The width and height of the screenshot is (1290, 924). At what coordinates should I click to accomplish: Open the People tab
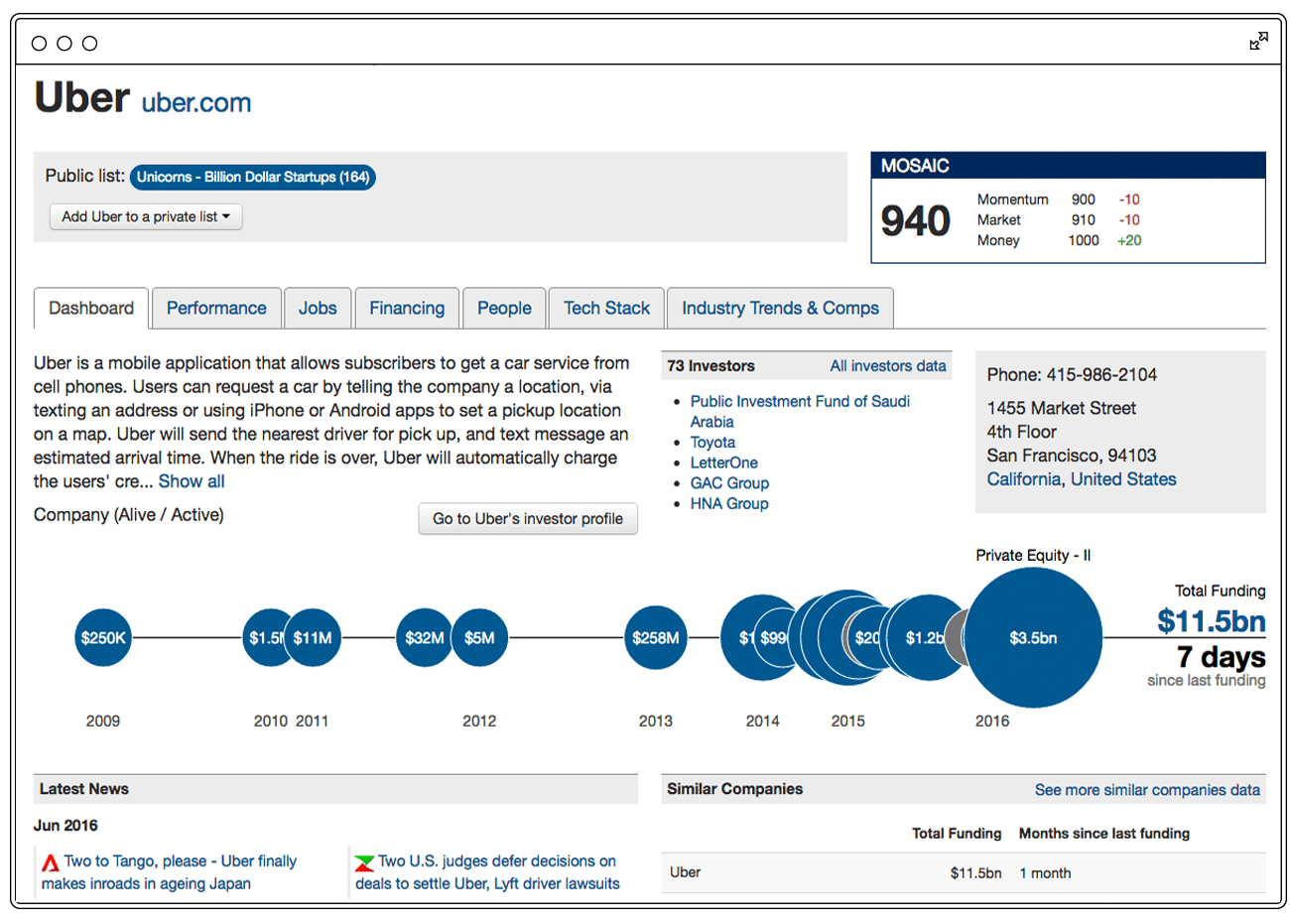504,309
